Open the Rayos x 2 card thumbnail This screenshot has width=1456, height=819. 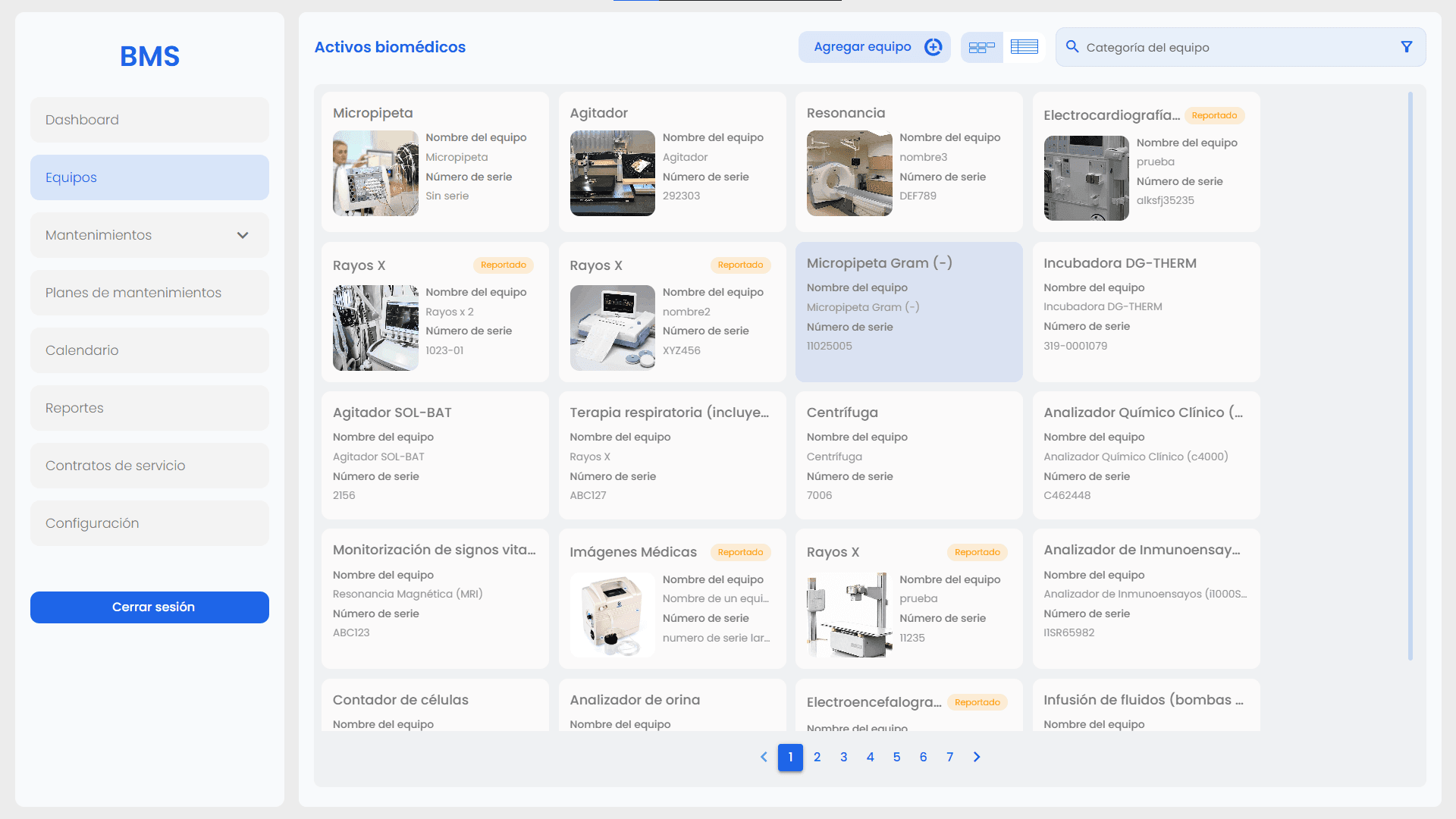(x=375, y=328)
